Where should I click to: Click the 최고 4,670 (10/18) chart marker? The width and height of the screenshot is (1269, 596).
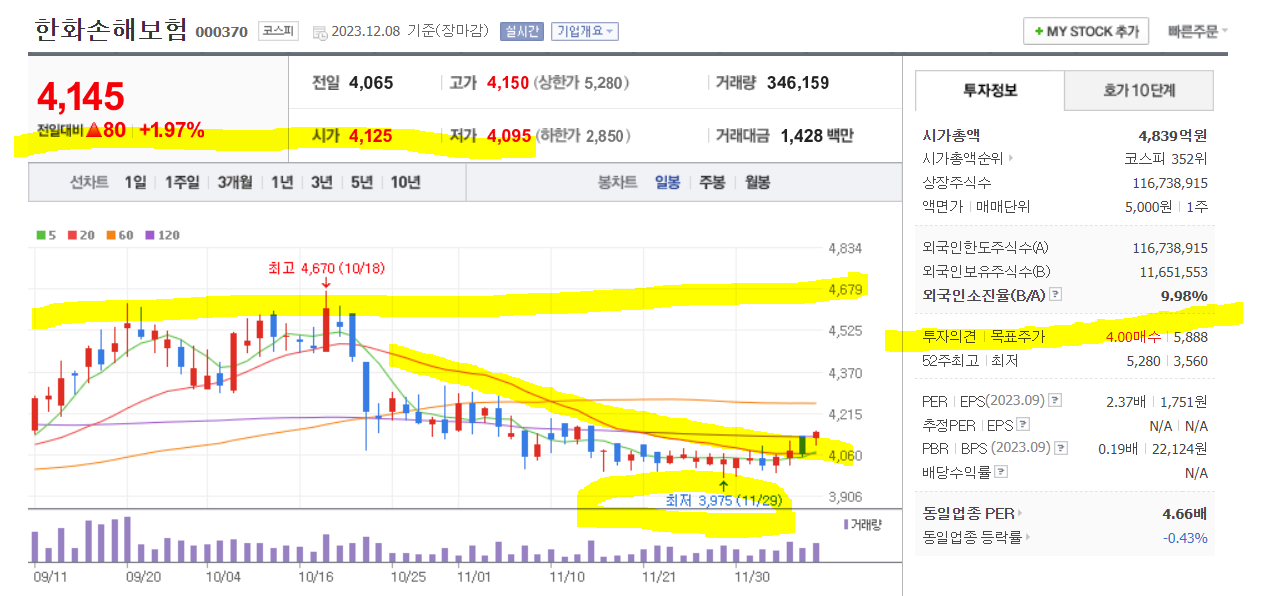point(326,269)
